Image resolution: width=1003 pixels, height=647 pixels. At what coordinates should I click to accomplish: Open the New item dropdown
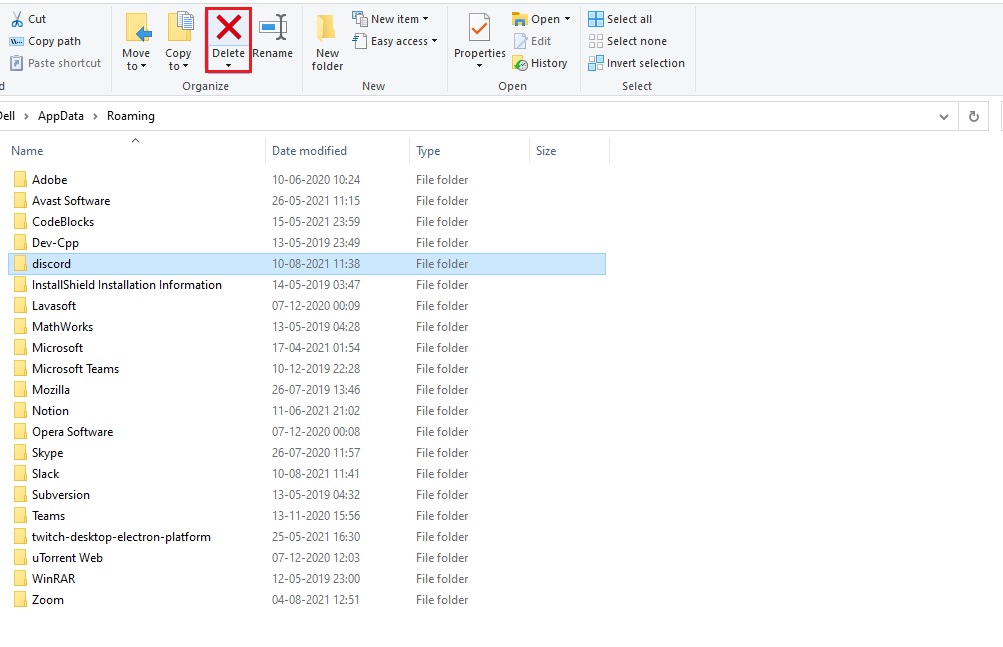[x=390, y=19]
